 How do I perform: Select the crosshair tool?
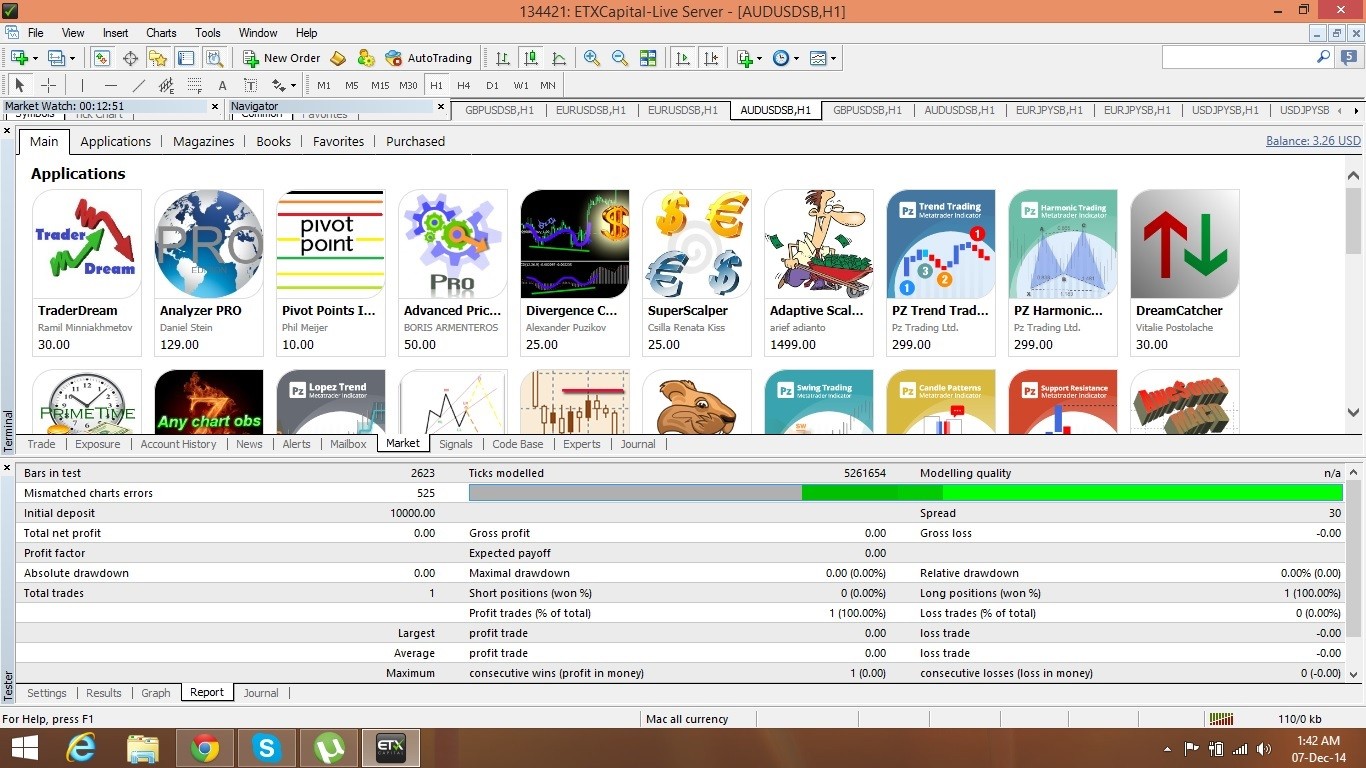[47, 85]
